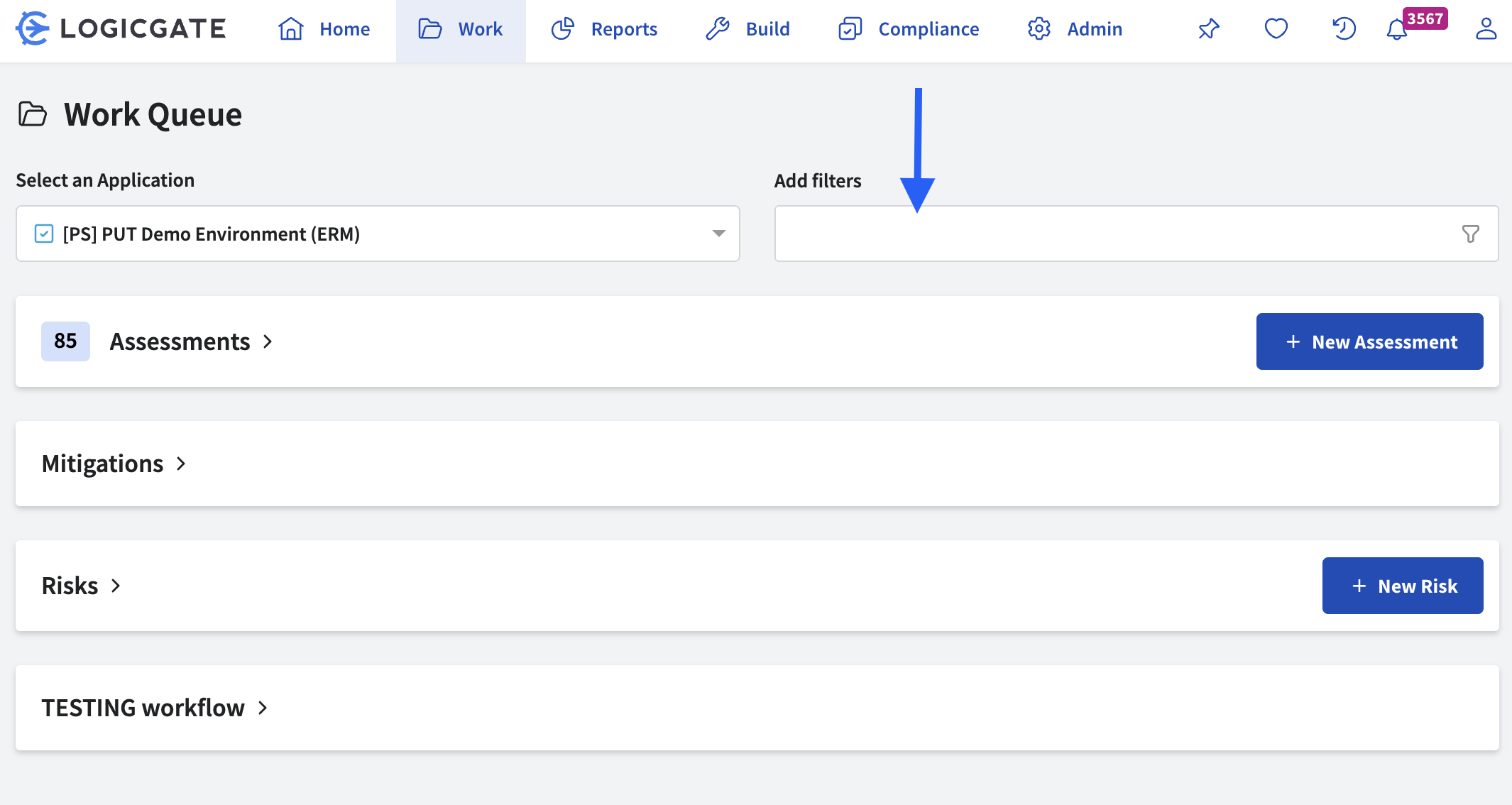Click the Add filters input field

(1114, 234)
